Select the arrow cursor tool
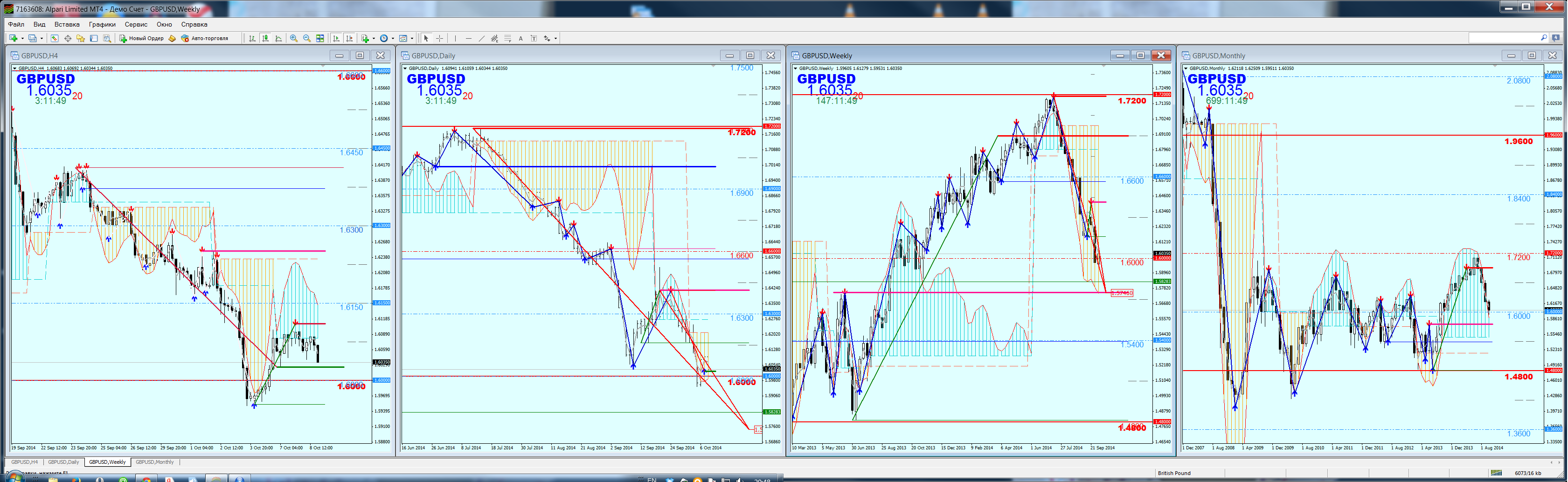Image resolution: width=1568 pixels, height=482 pixels. 427,38
